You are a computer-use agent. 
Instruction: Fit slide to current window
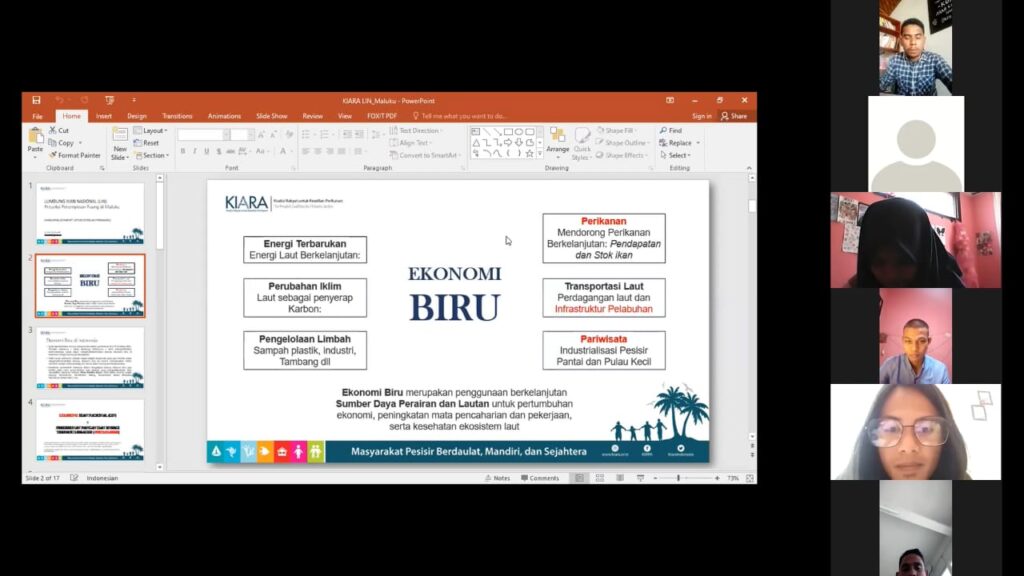(750, 478)
